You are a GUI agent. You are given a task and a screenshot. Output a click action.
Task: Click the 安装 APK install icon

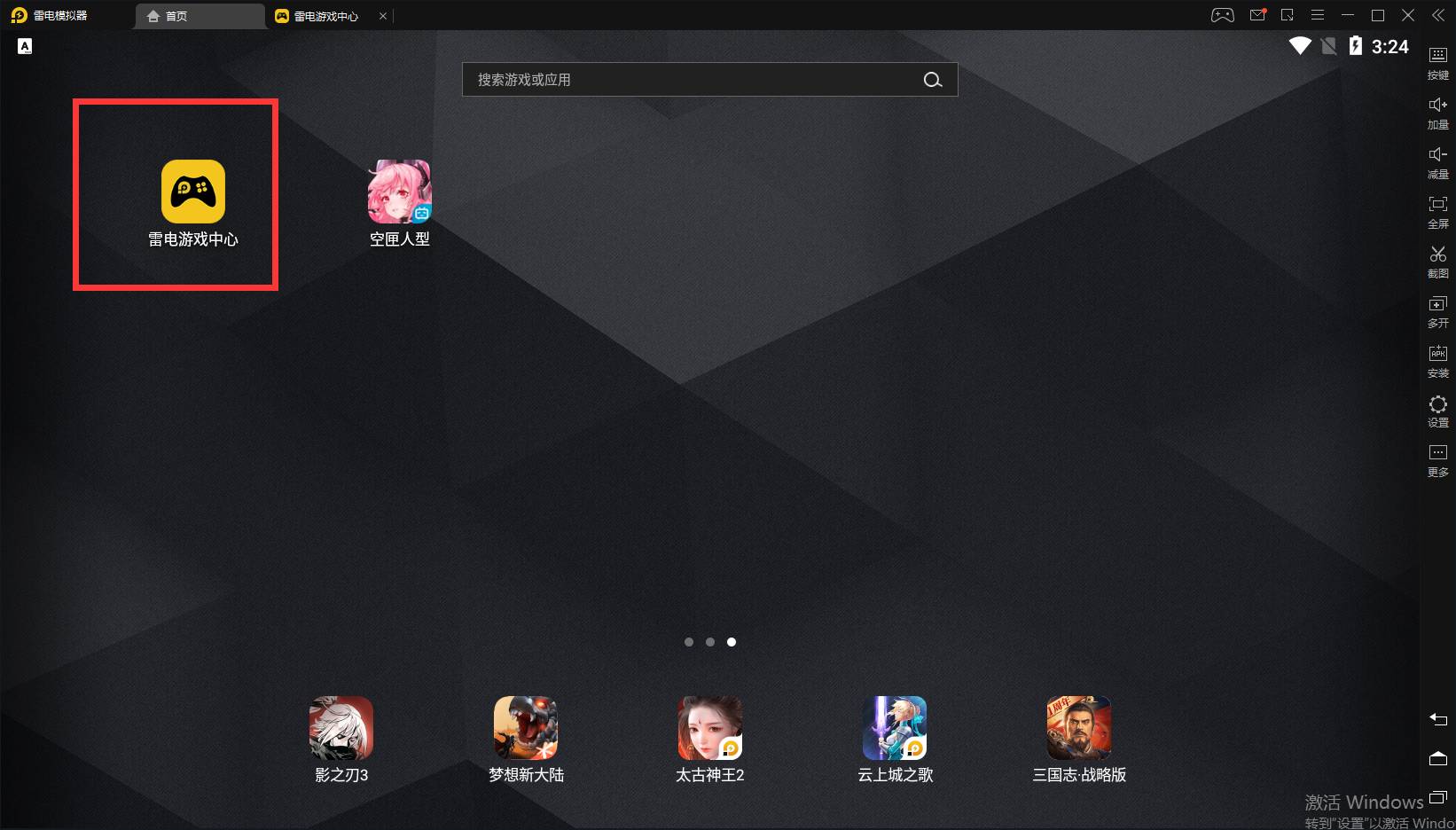pos(1438,361)
